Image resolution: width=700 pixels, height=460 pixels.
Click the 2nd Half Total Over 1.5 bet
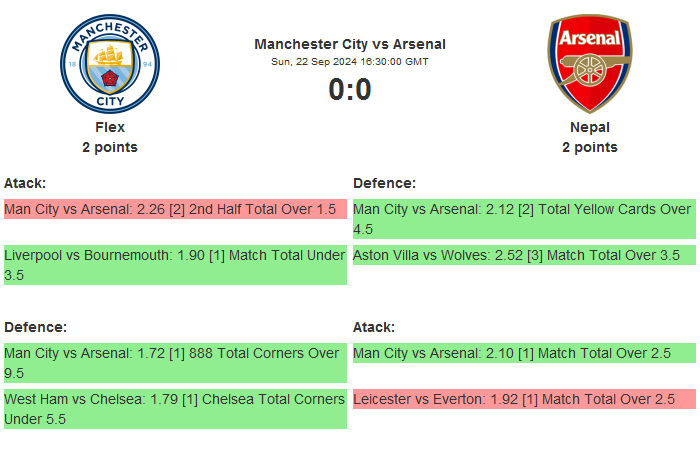click(175, 209)
